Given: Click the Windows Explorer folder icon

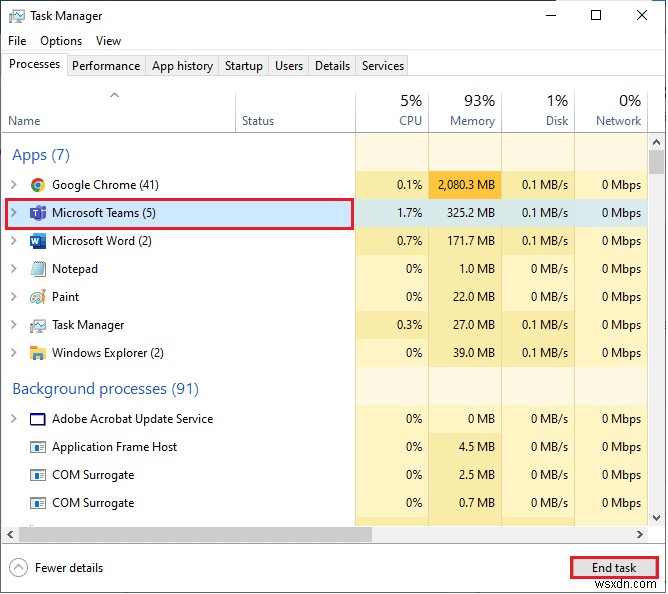Looking at the screenshot, I should point(38,353).
